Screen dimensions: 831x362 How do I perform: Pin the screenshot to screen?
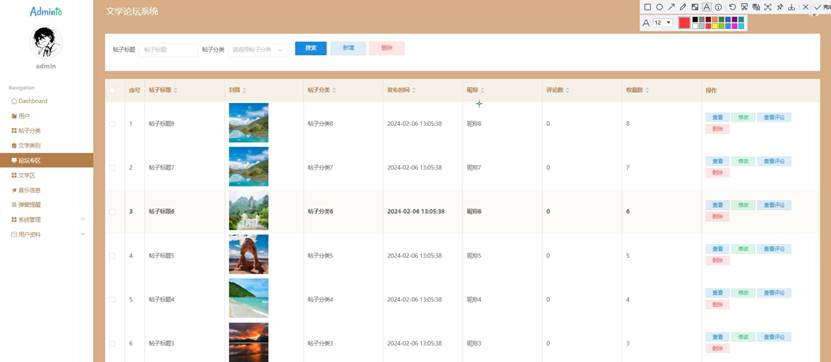point(780,7)
